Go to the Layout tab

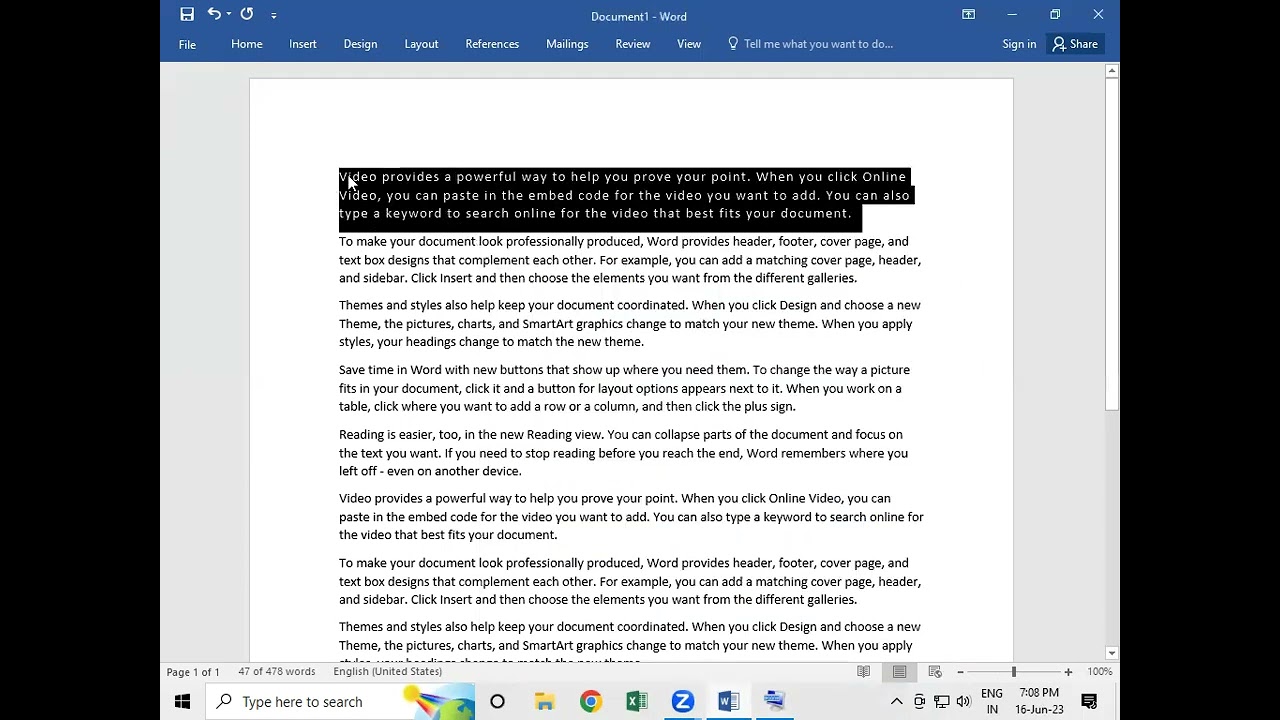coord(421,44)
